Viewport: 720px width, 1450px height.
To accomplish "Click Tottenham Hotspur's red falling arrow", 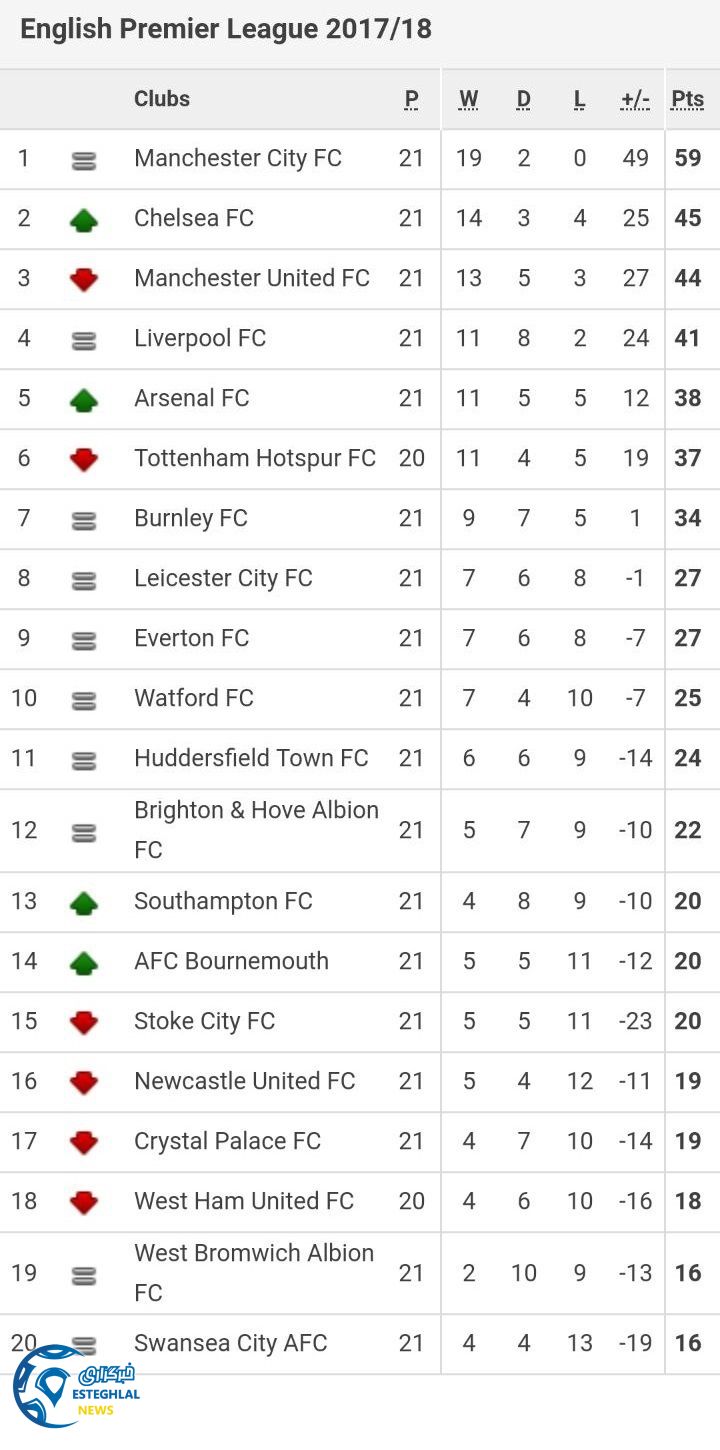I will pos(84,459).
